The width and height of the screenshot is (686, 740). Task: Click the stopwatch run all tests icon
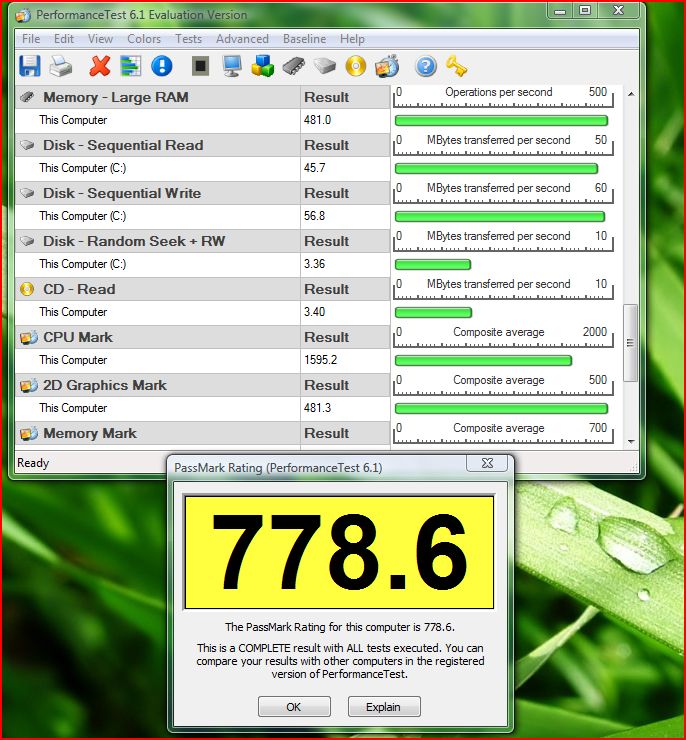[387, 66]
